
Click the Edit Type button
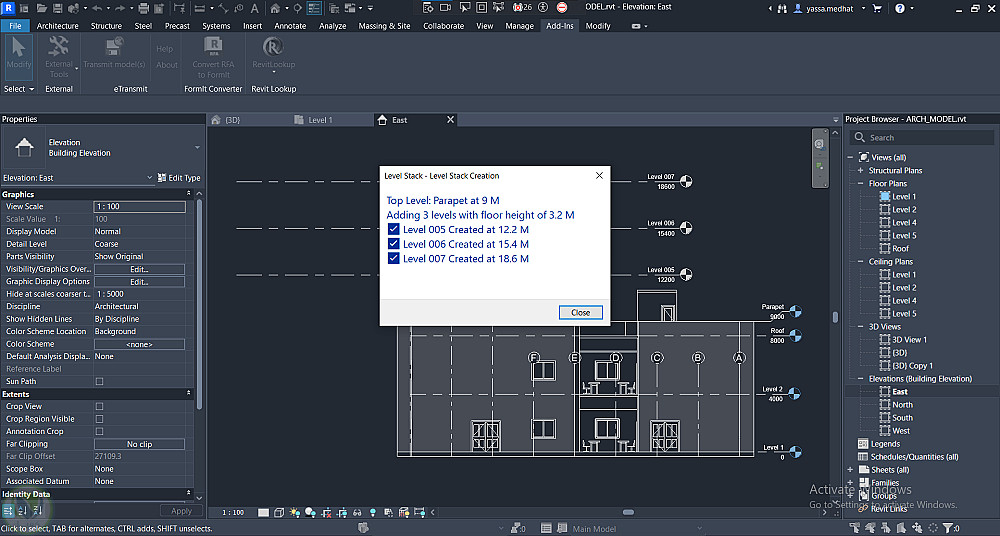coord(179,178)
